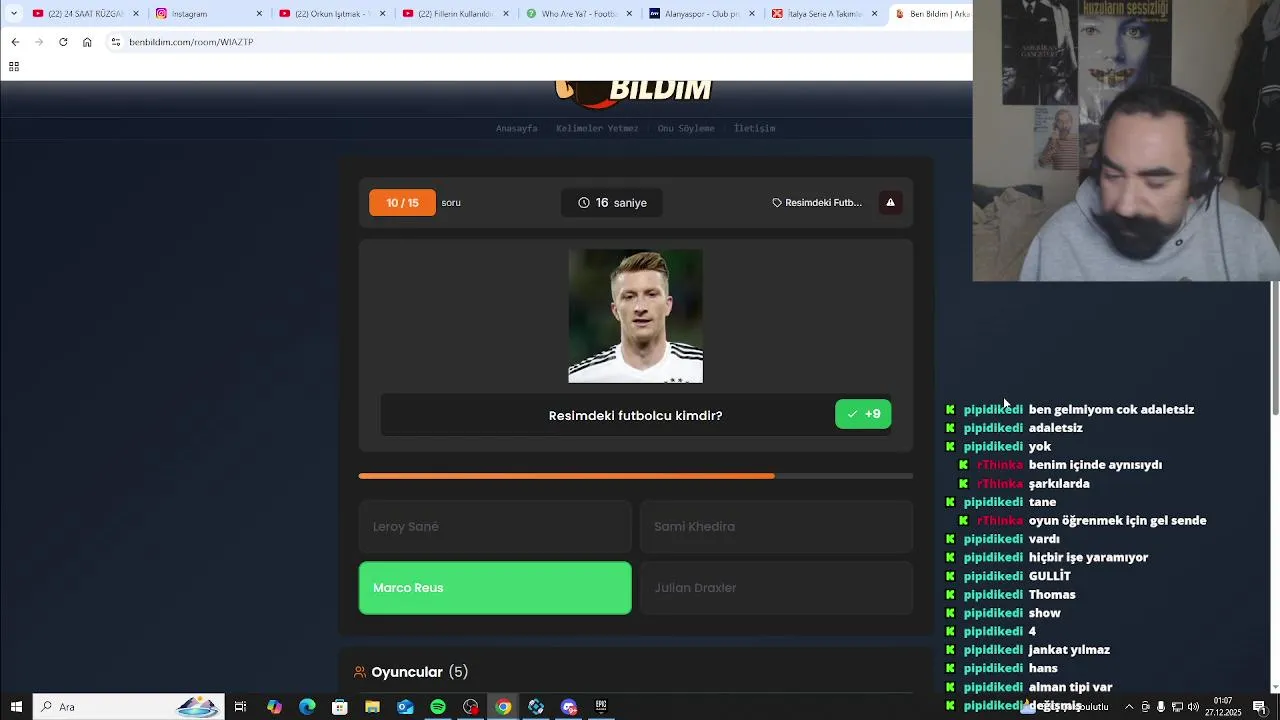Open Microsoft Store from the taskbar

[340, 707]
